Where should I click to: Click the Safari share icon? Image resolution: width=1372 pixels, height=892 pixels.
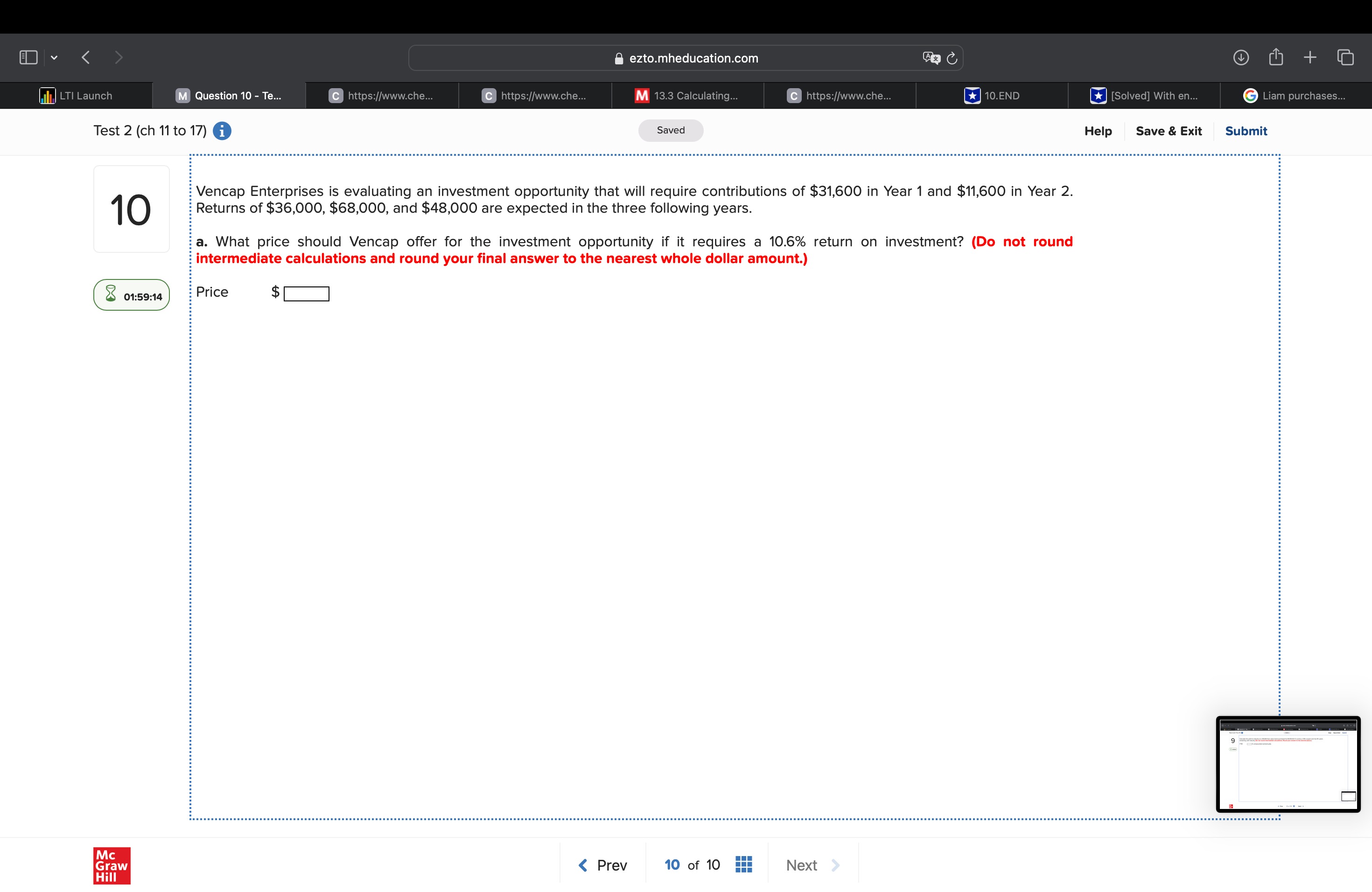pos(1276,57)
